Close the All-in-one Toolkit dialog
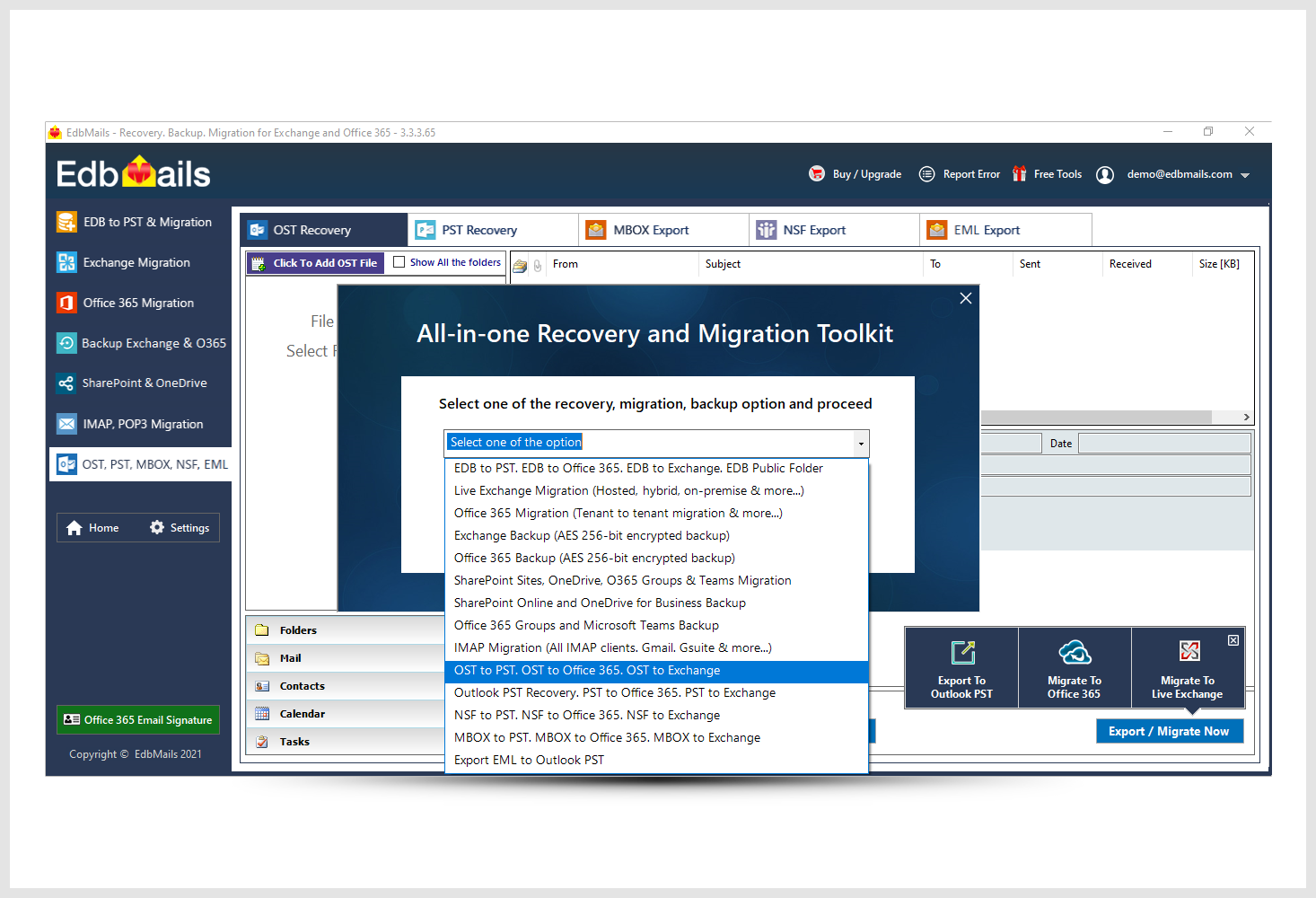The height and width of the screenshot is (898, 1316). point(966,298)
